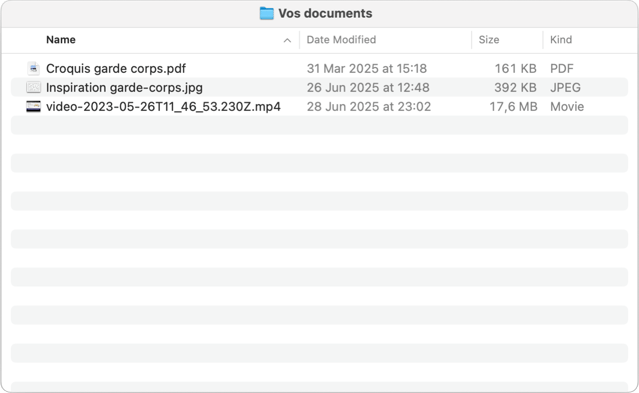Click the 17,6 MB size value

(x=513, y=106)
